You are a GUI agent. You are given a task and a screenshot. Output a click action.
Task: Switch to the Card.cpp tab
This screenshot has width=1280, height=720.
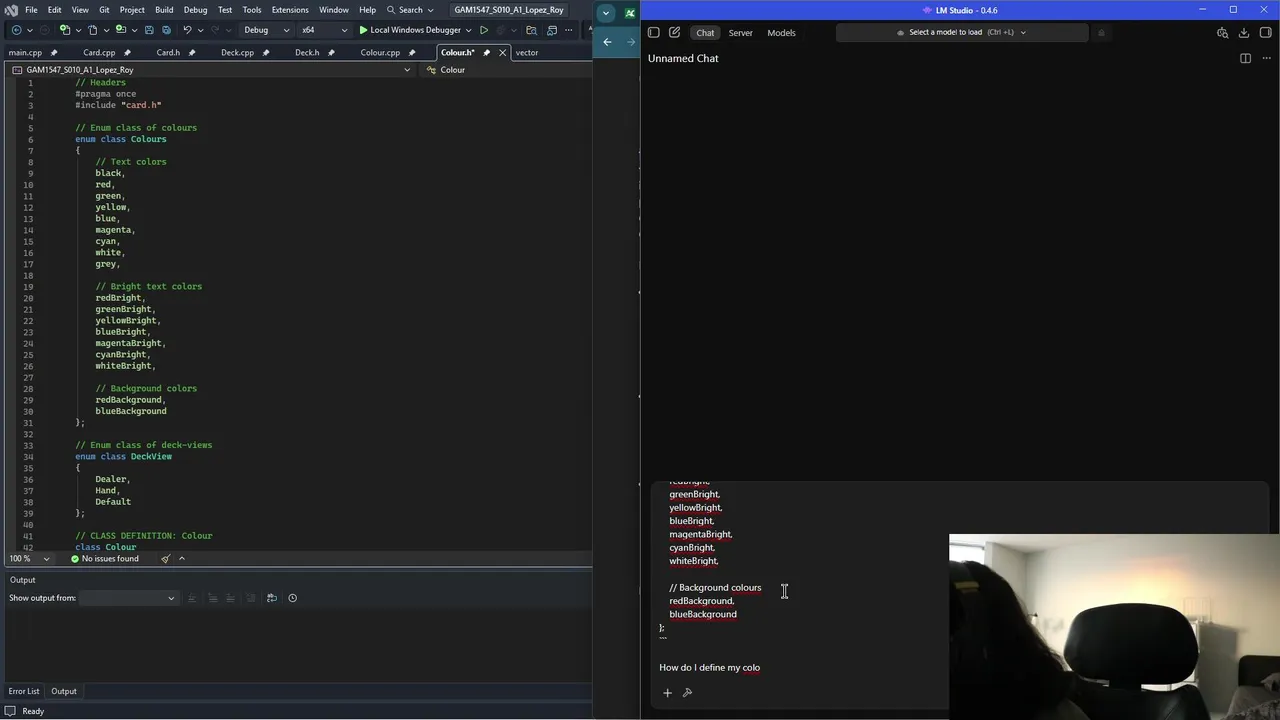99,52
